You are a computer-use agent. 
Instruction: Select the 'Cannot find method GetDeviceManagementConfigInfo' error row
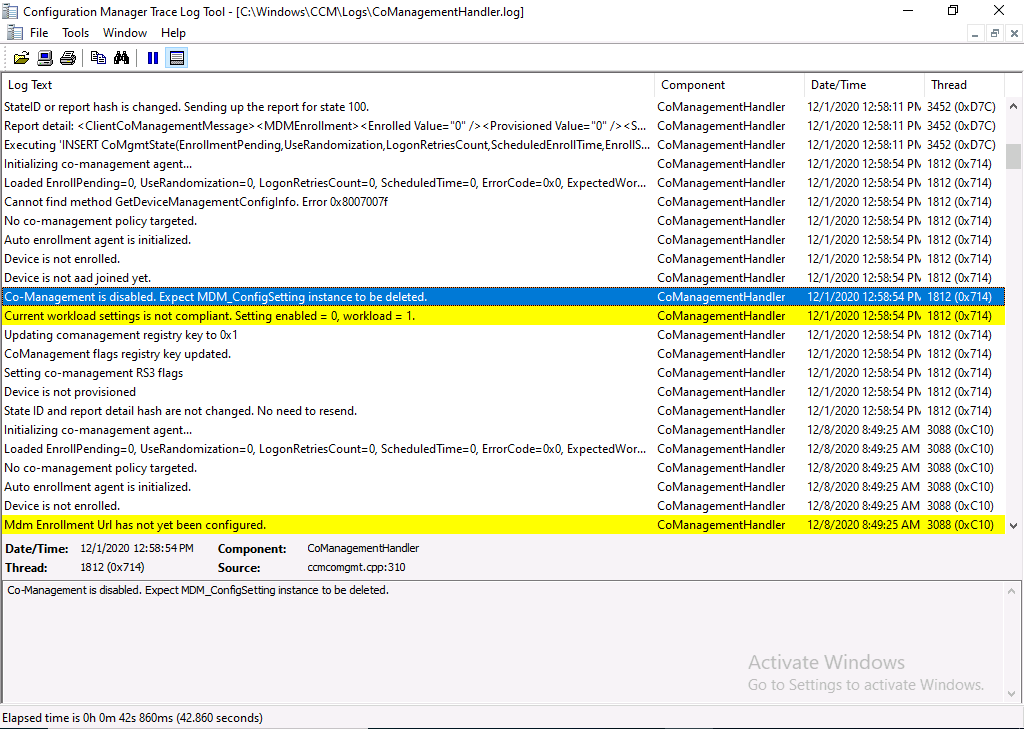point(503,202)
